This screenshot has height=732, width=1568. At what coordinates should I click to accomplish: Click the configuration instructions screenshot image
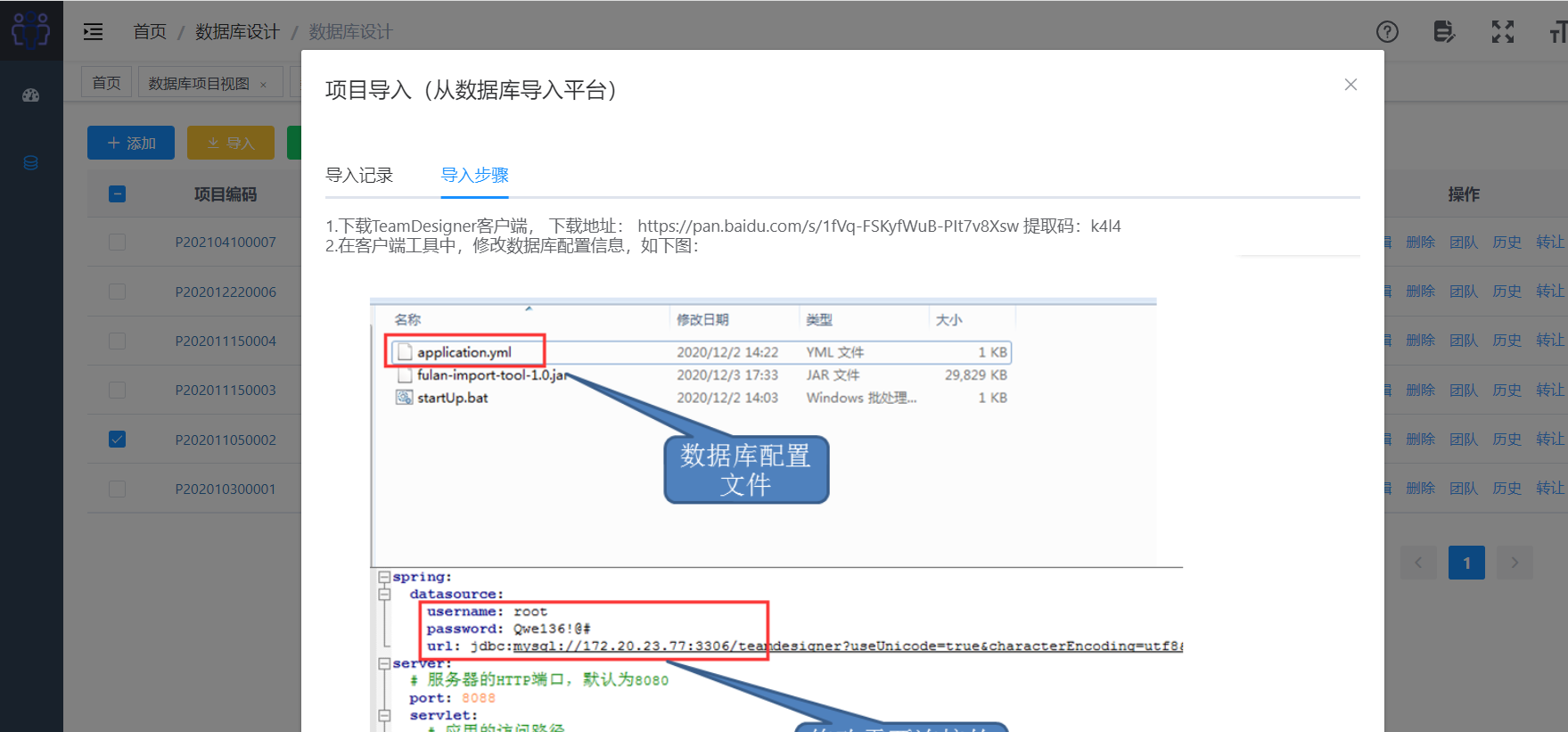pyautogui.click(x=776, y=514)
